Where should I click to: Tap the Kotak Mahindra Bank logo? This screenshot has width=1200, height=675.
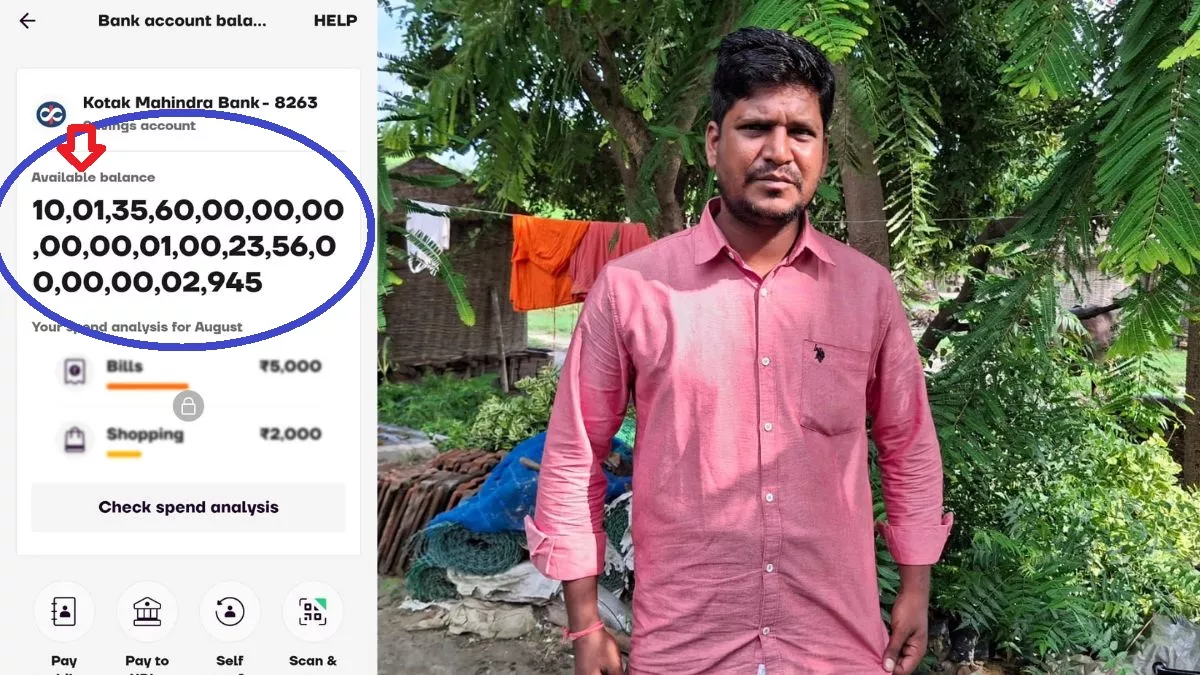click(x=51, y=114)
